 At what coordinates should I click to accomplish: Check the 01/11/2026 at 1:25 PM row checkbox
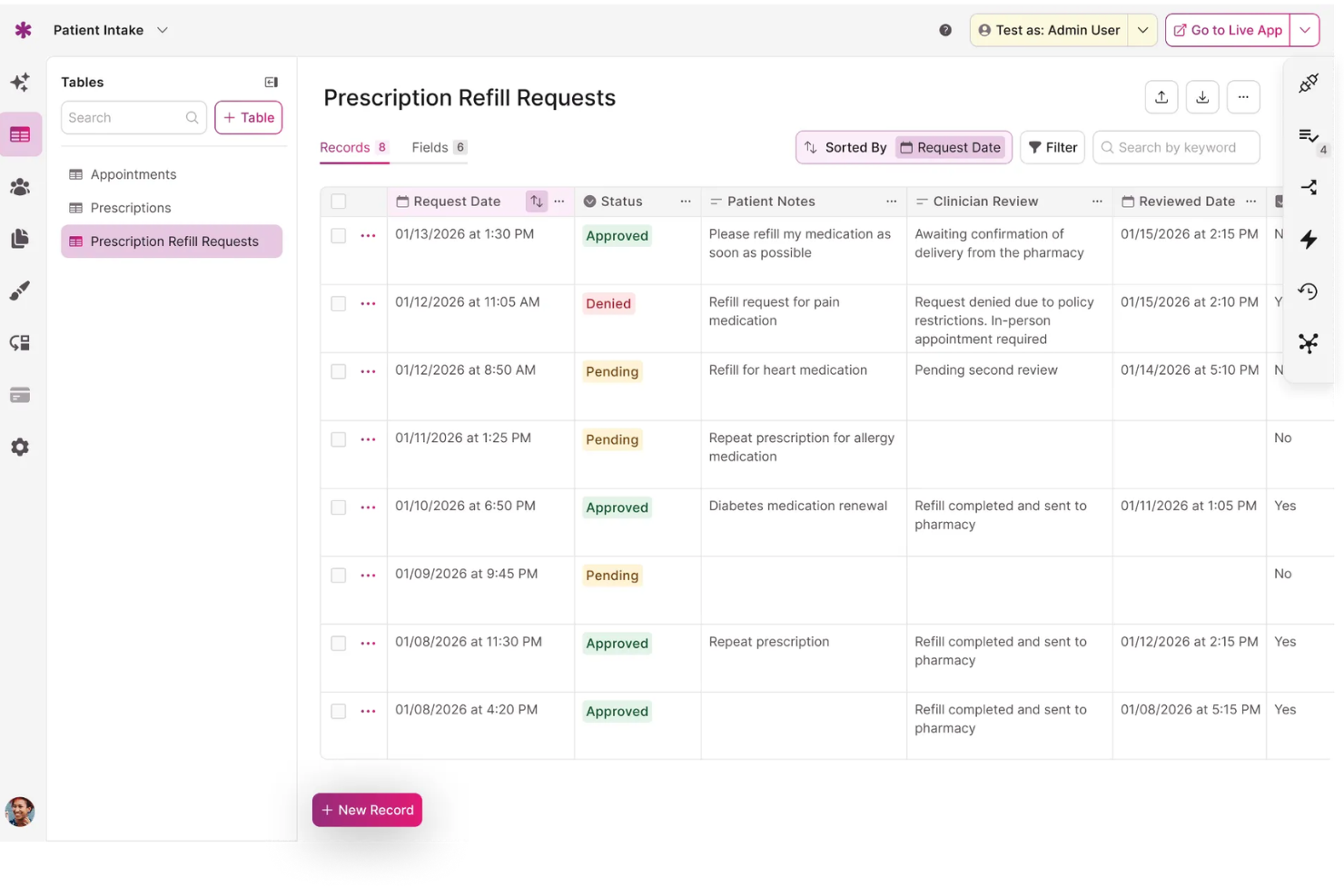(x=339, y=439)
